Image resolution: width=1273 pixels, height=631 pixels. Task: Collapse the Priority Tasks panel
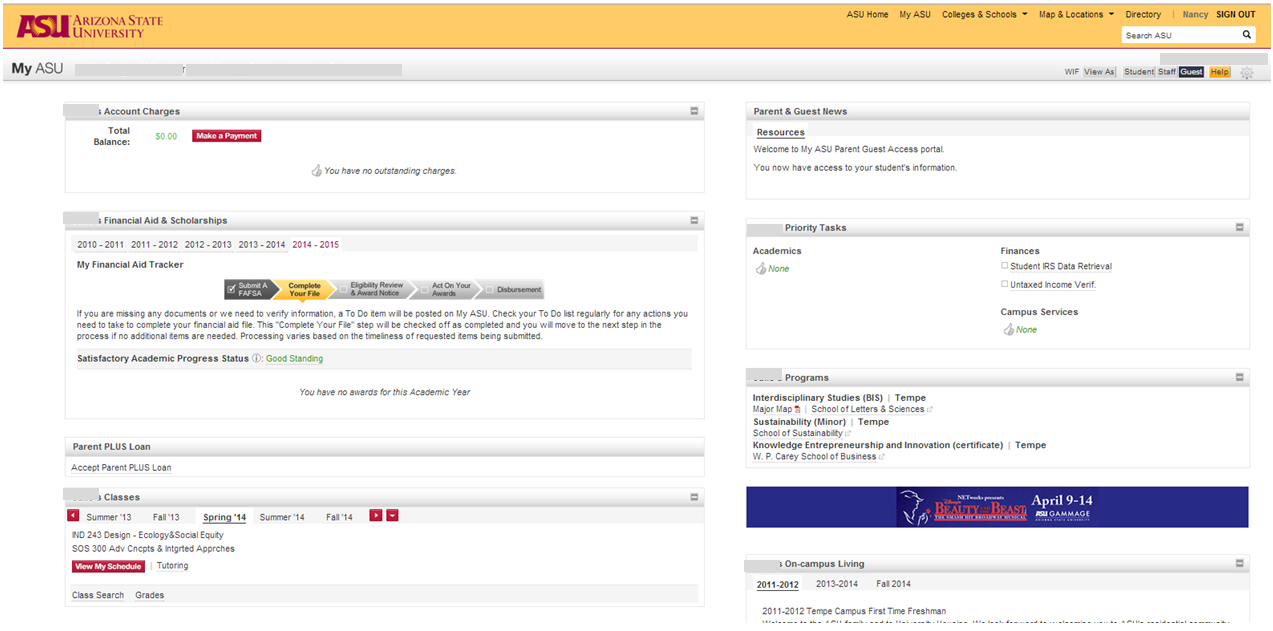(1240, 227)
